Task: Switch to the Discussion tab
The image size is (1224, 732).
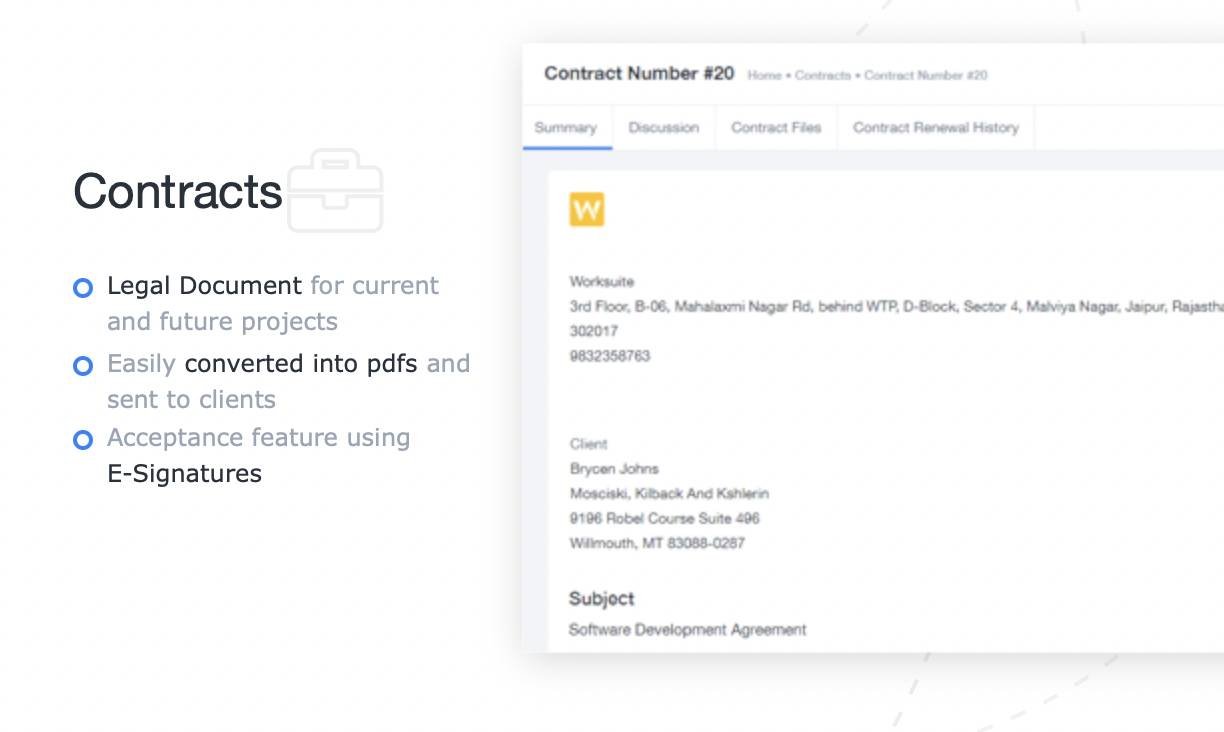Action: click(x=663, y=128)
